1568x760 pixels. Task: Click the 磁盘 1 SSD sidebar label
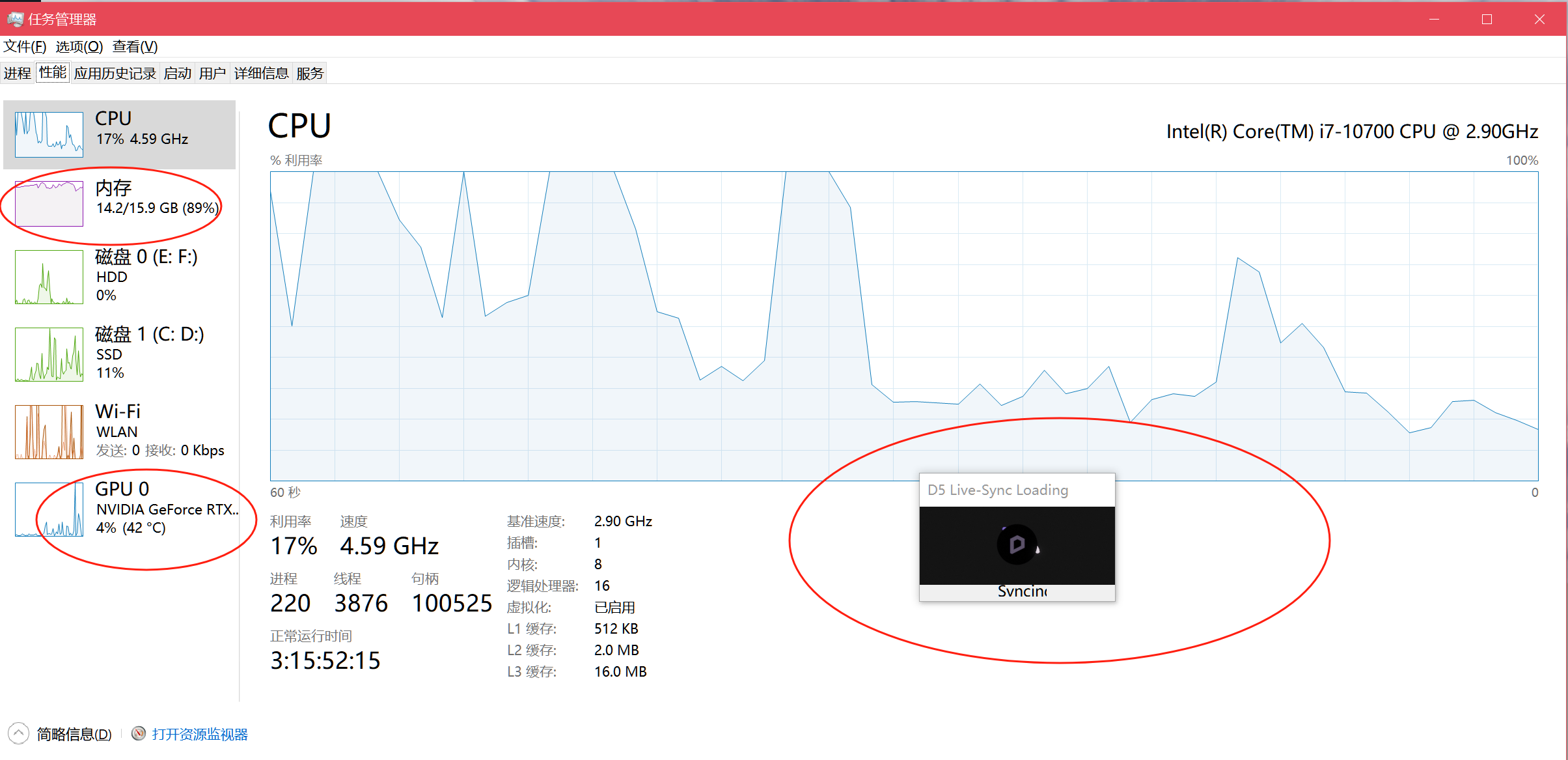pyautogui.click(x=150, y=352)
